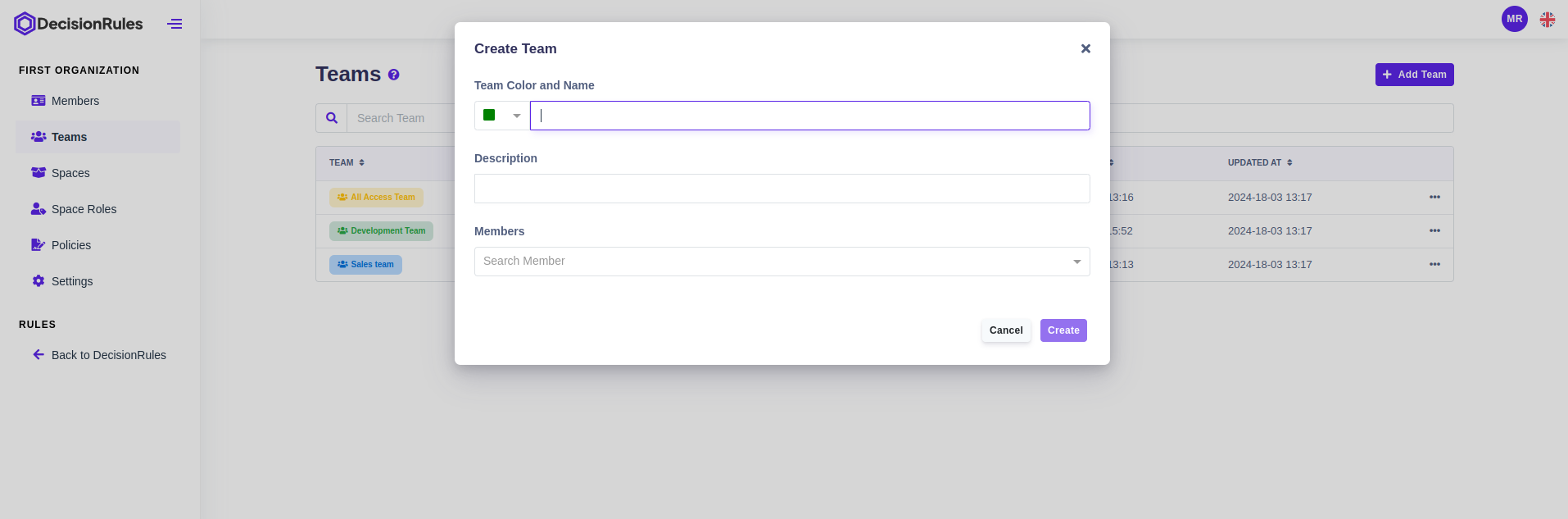1568x519 pixels.
Task: Click the UK flag language icon
Action: (x=1547, y=20)
